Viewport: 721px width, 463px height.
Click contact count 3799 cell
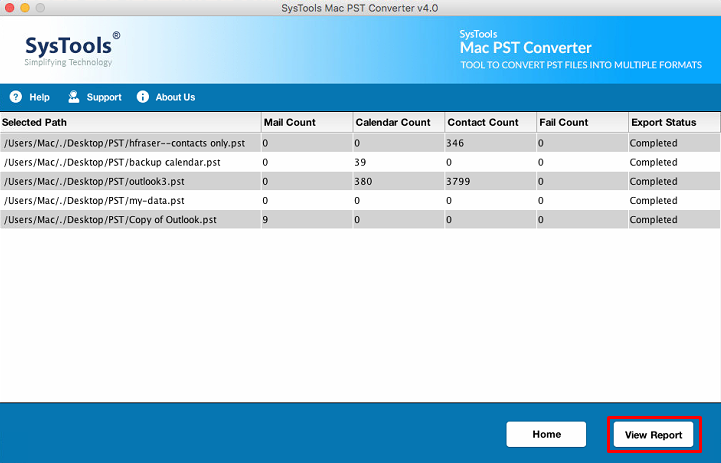point(491,182)
